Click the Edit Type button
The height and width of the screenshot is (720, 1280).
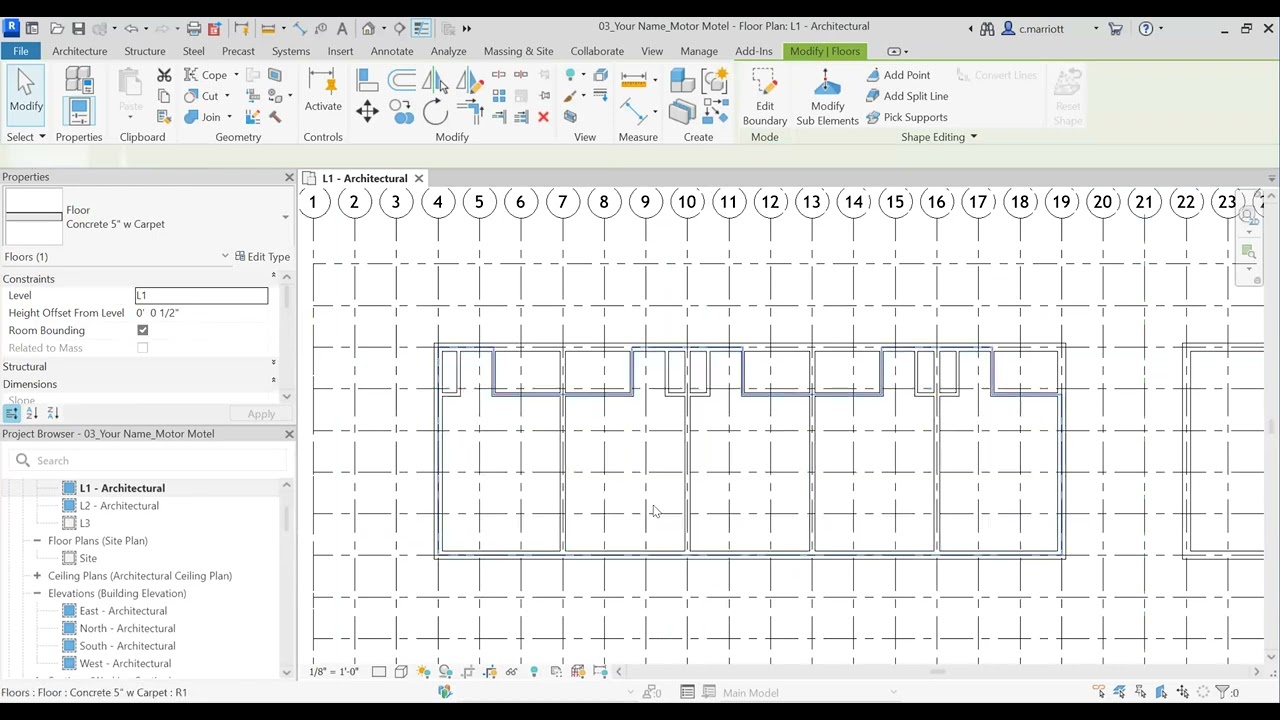(x=260, y=257)
